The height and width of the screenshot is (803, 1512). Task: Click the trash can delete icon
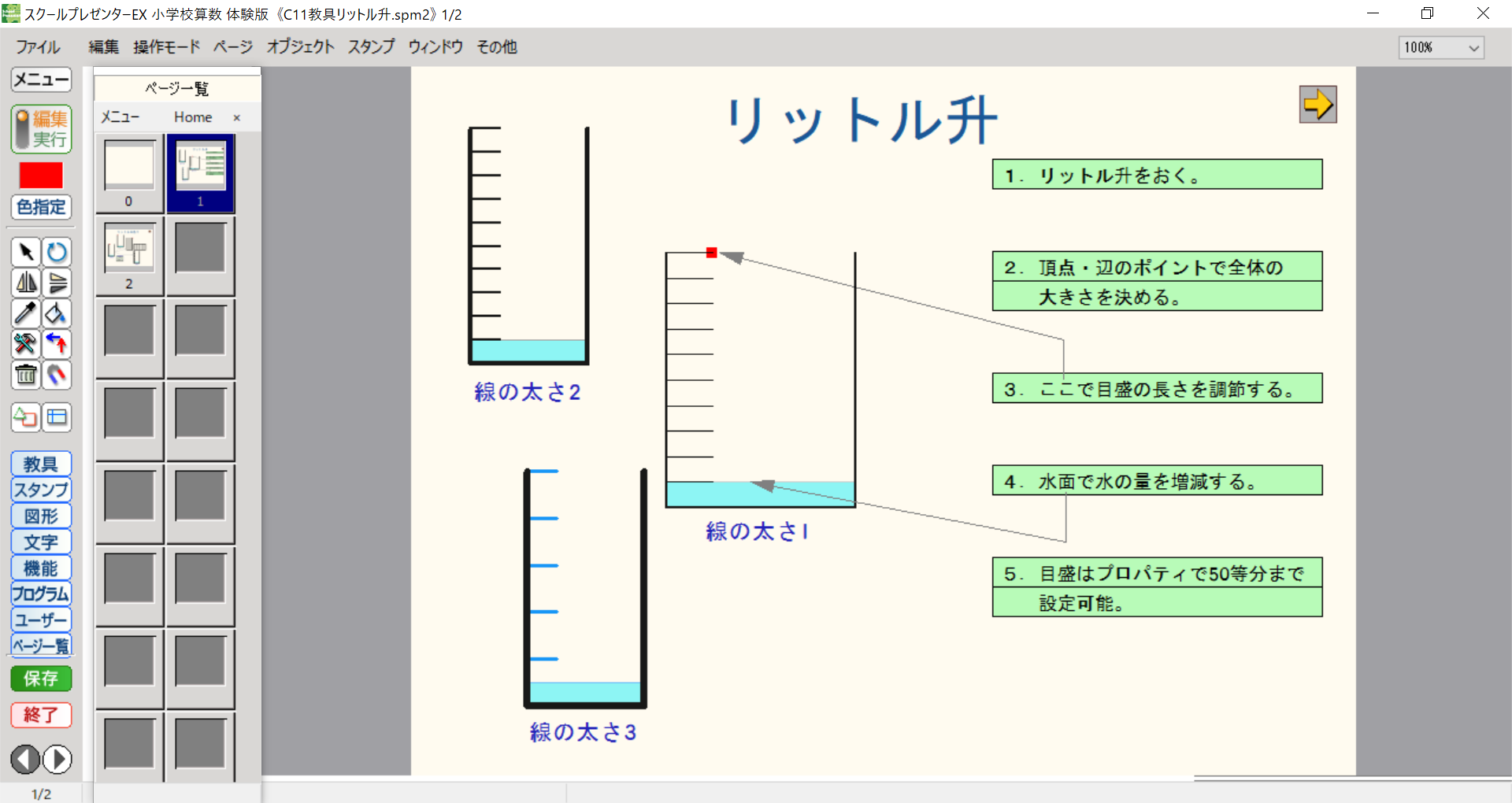pyautogui.click(x=26, y=375)
